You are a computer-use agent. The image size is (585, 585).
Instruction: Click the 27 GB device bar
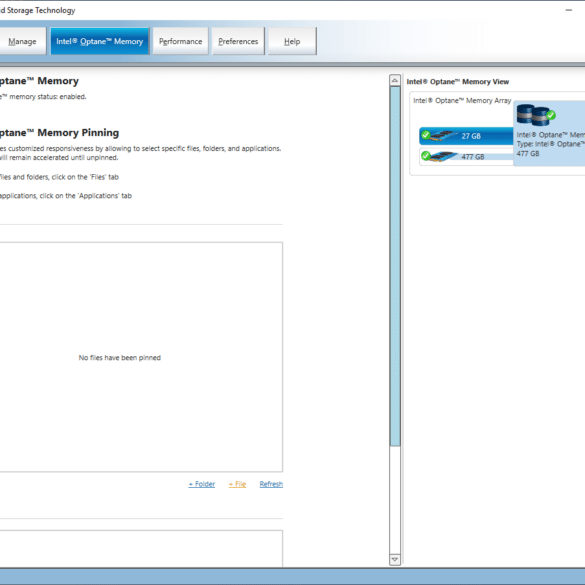(x=466, y=136)
